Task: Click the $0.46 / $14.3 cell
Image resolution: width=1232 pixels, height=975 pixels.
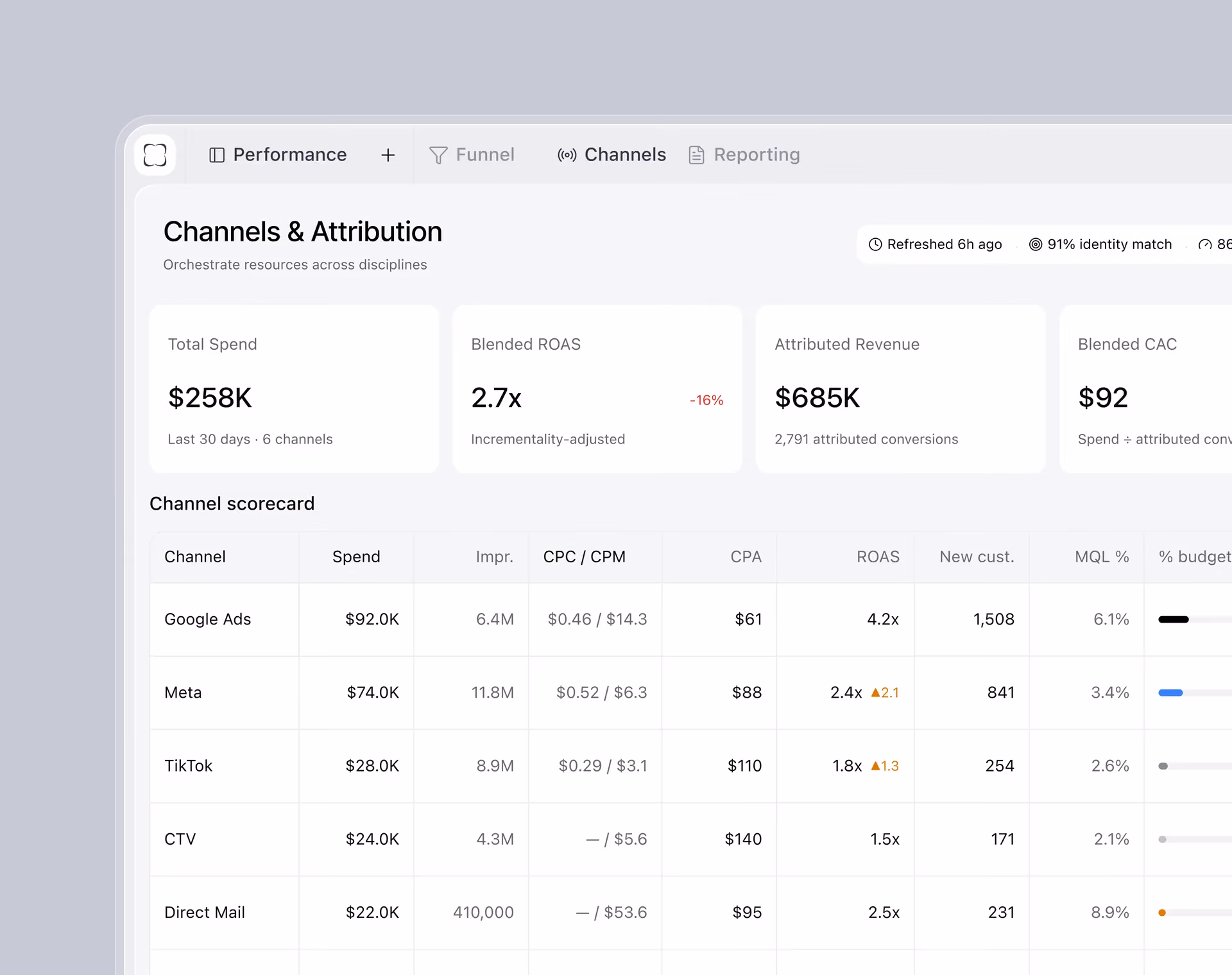Action: [x=597, y=619]
